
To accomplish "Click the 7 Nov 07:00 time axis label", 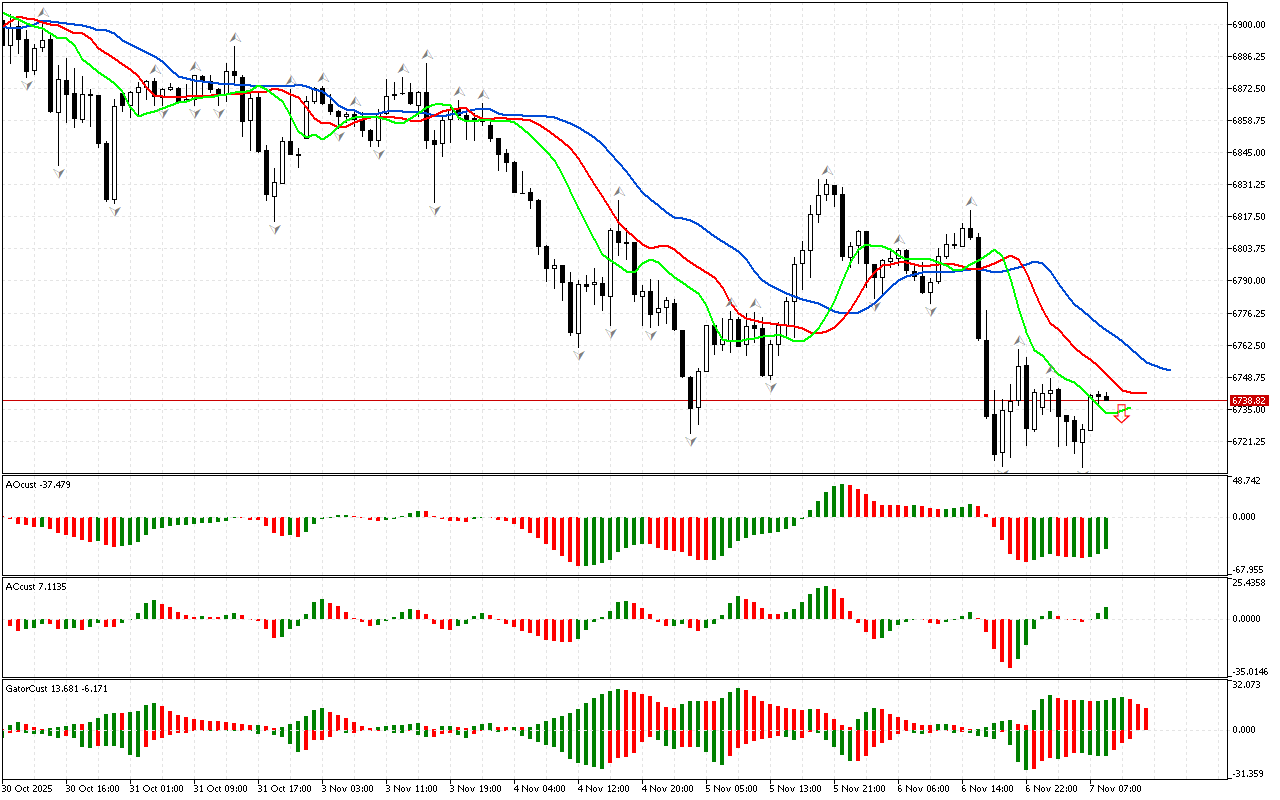I will (x=1118, y=789).
